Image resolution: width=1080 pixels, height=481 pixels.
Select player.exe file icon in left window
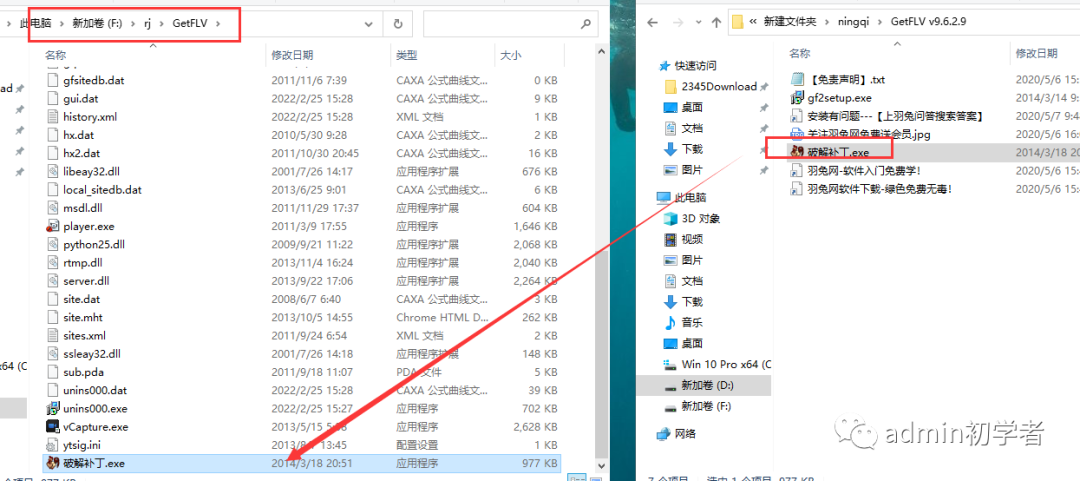[x=53, y=226]
